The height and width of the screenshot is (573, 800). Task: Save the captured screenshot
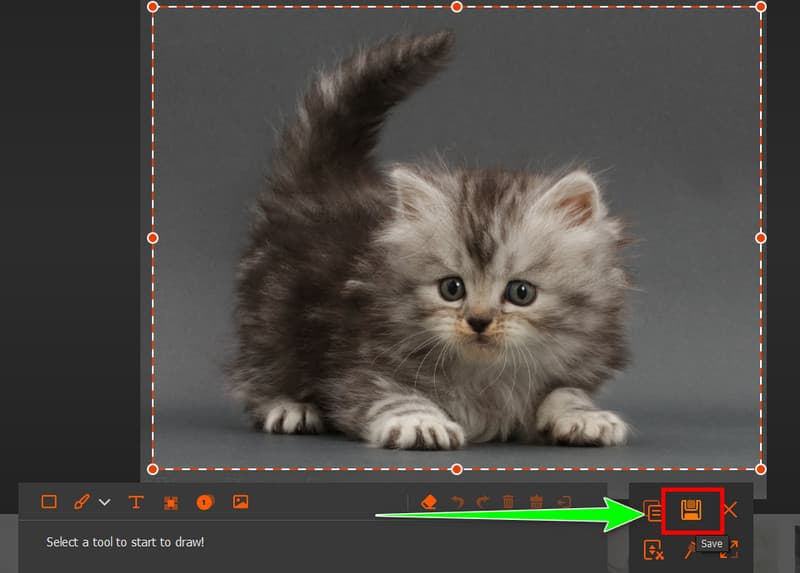[x=691, y=510]
